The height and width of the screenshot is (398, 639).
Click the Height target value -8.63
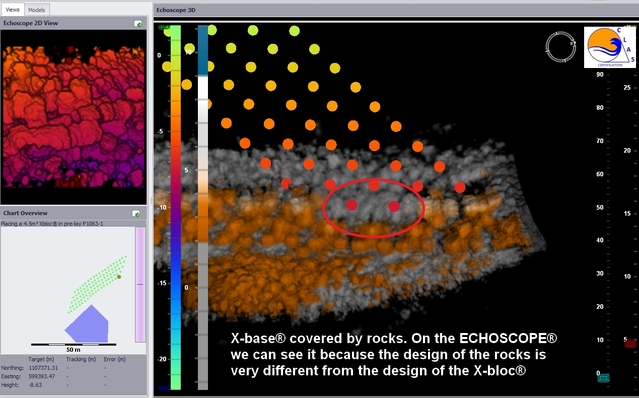pyautogui.click(x=35, y=385)
